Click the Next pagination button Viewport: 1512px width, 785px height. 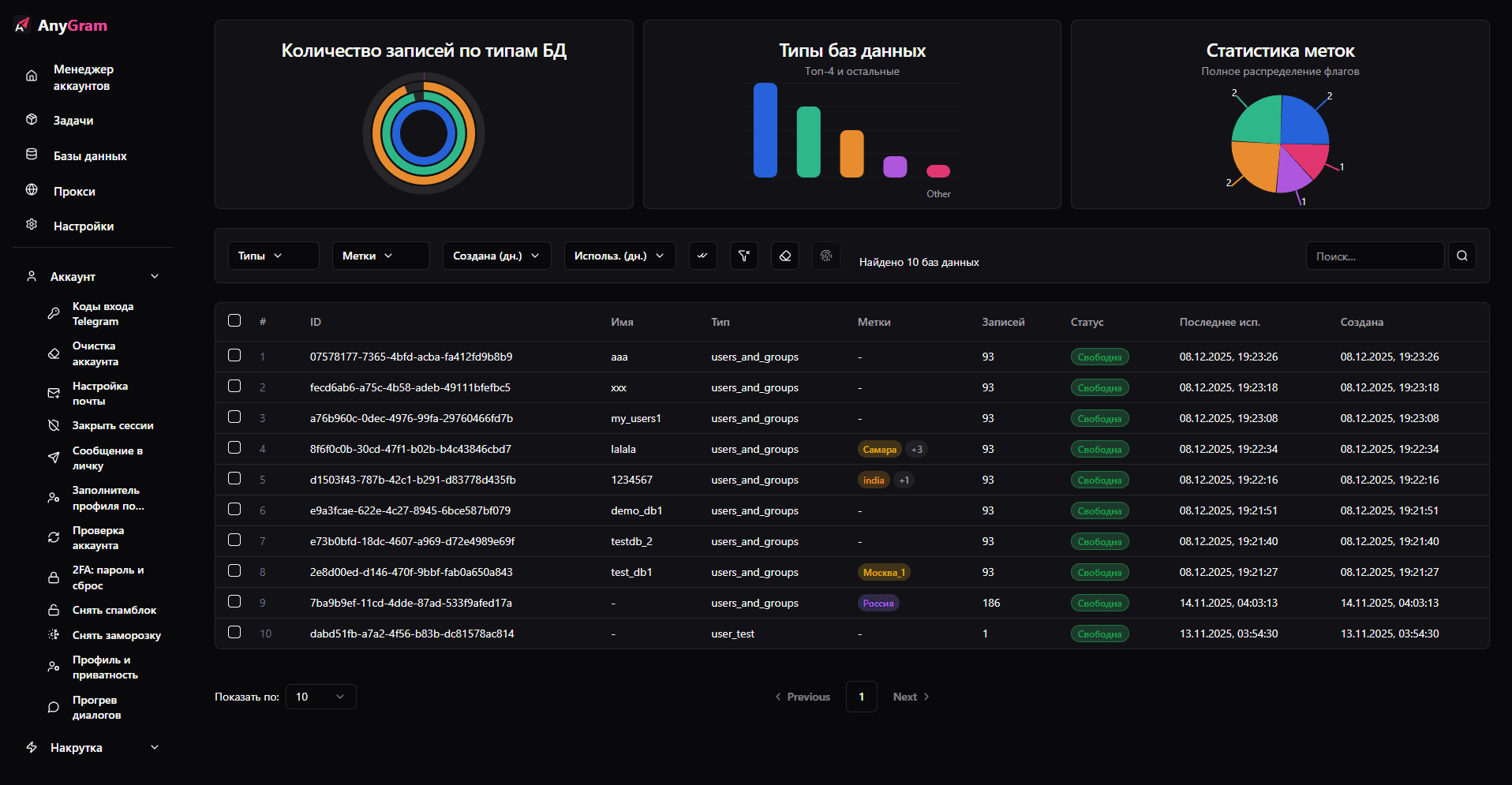click(x=911, y=697)
